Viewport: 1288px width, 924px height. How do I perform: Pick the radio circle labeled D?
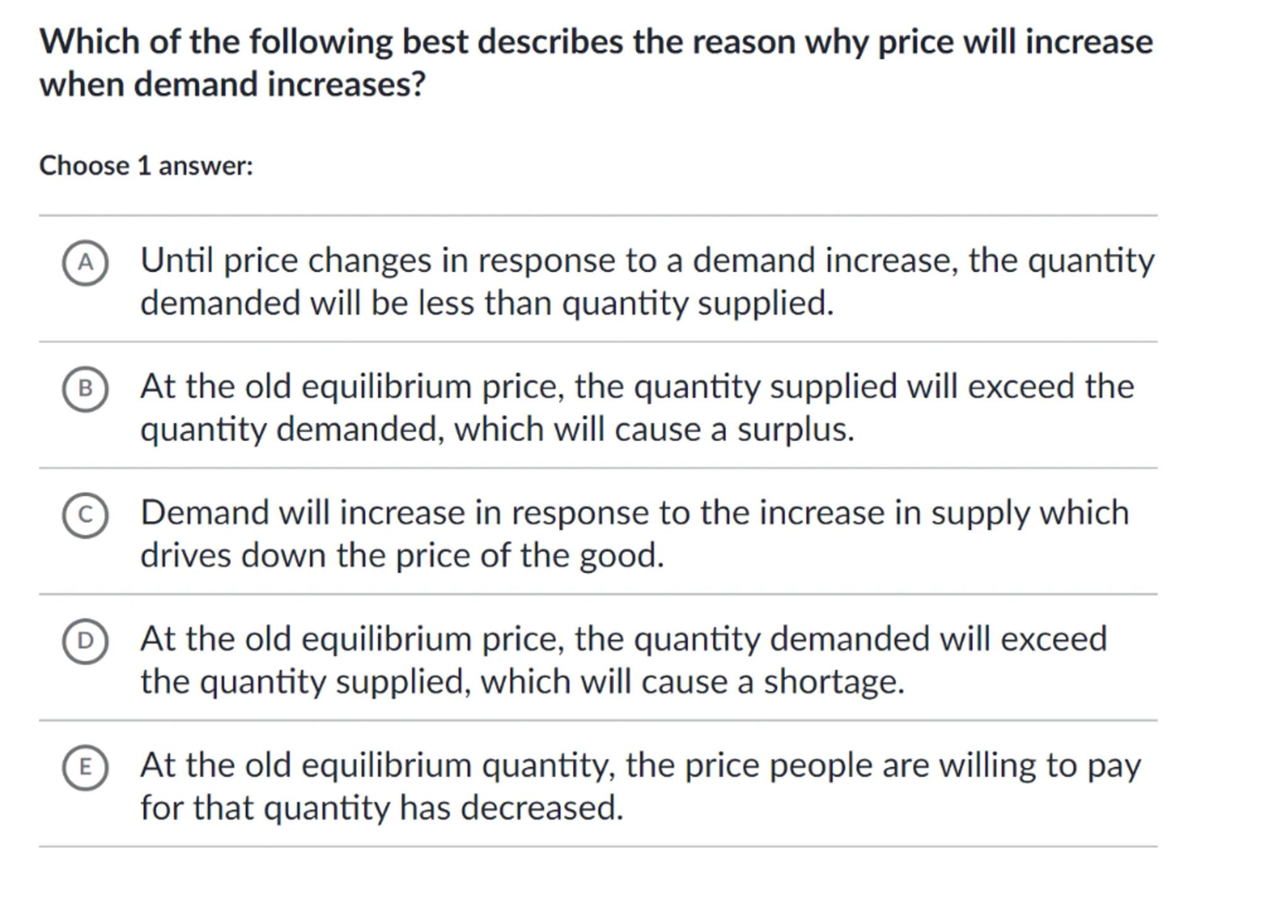85,641
